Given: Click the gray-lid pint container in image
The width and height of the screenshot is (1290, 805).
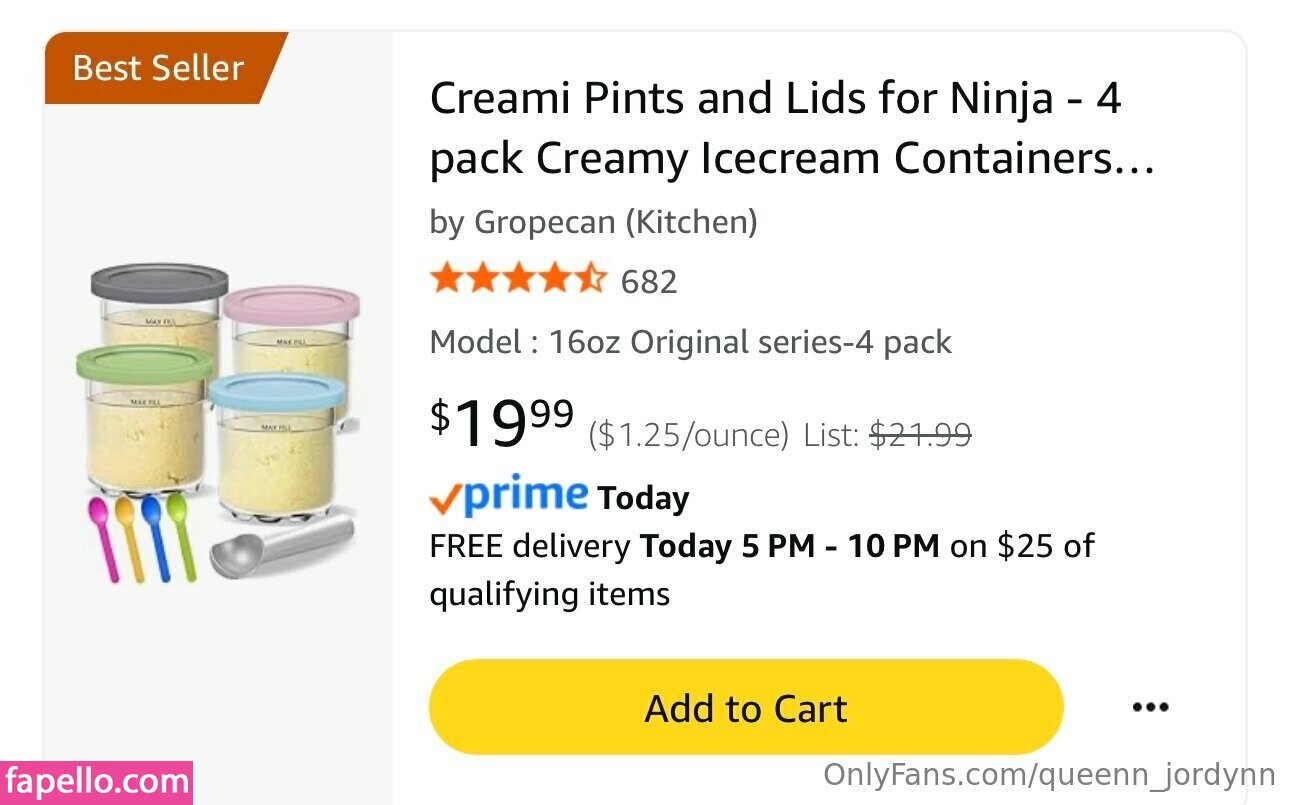Looking at the screenshot, I should click(x=160, y=300).
